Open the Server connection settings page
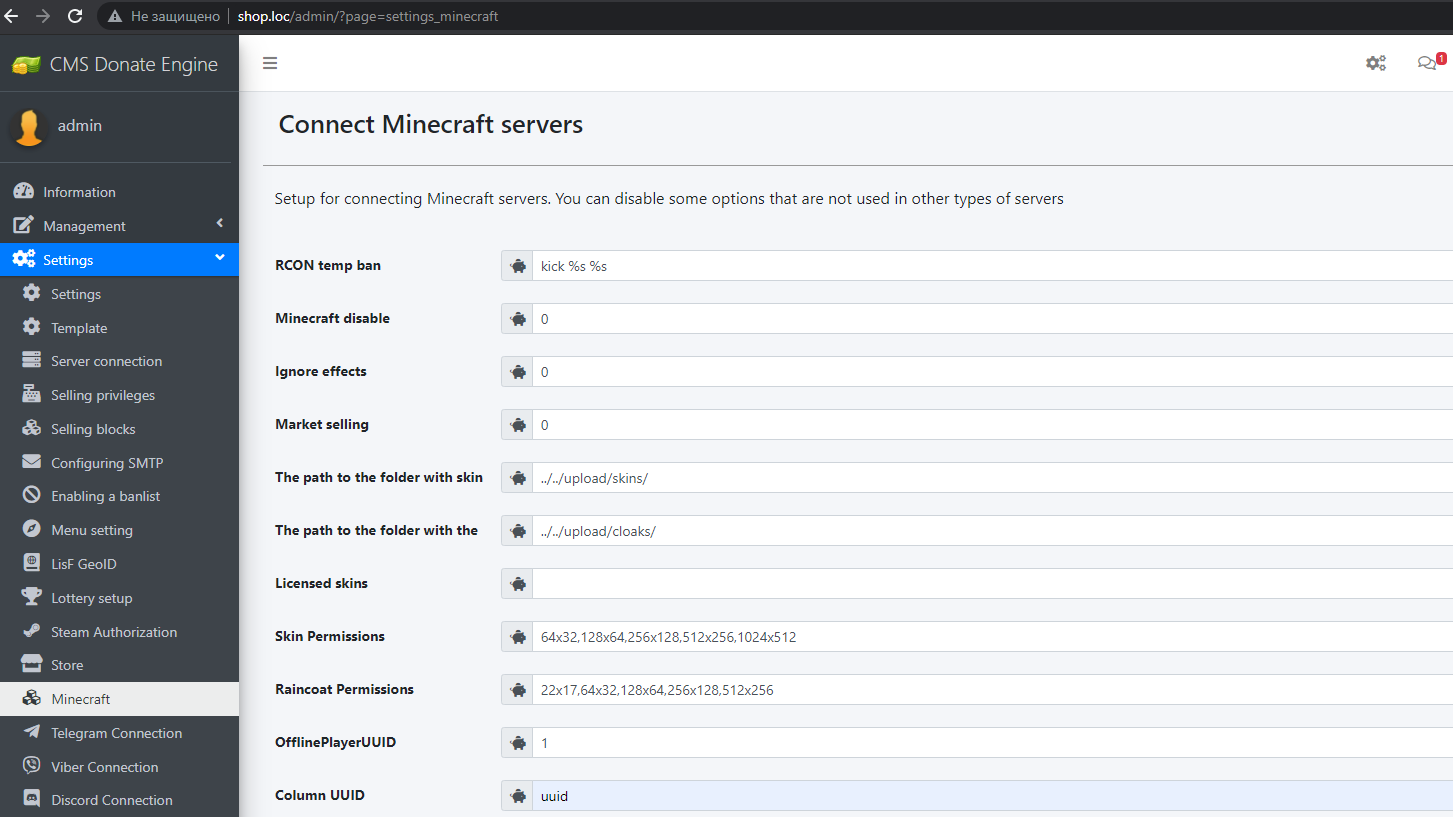This screenshot has height=817, width=1453. click(x=106, y=361)
